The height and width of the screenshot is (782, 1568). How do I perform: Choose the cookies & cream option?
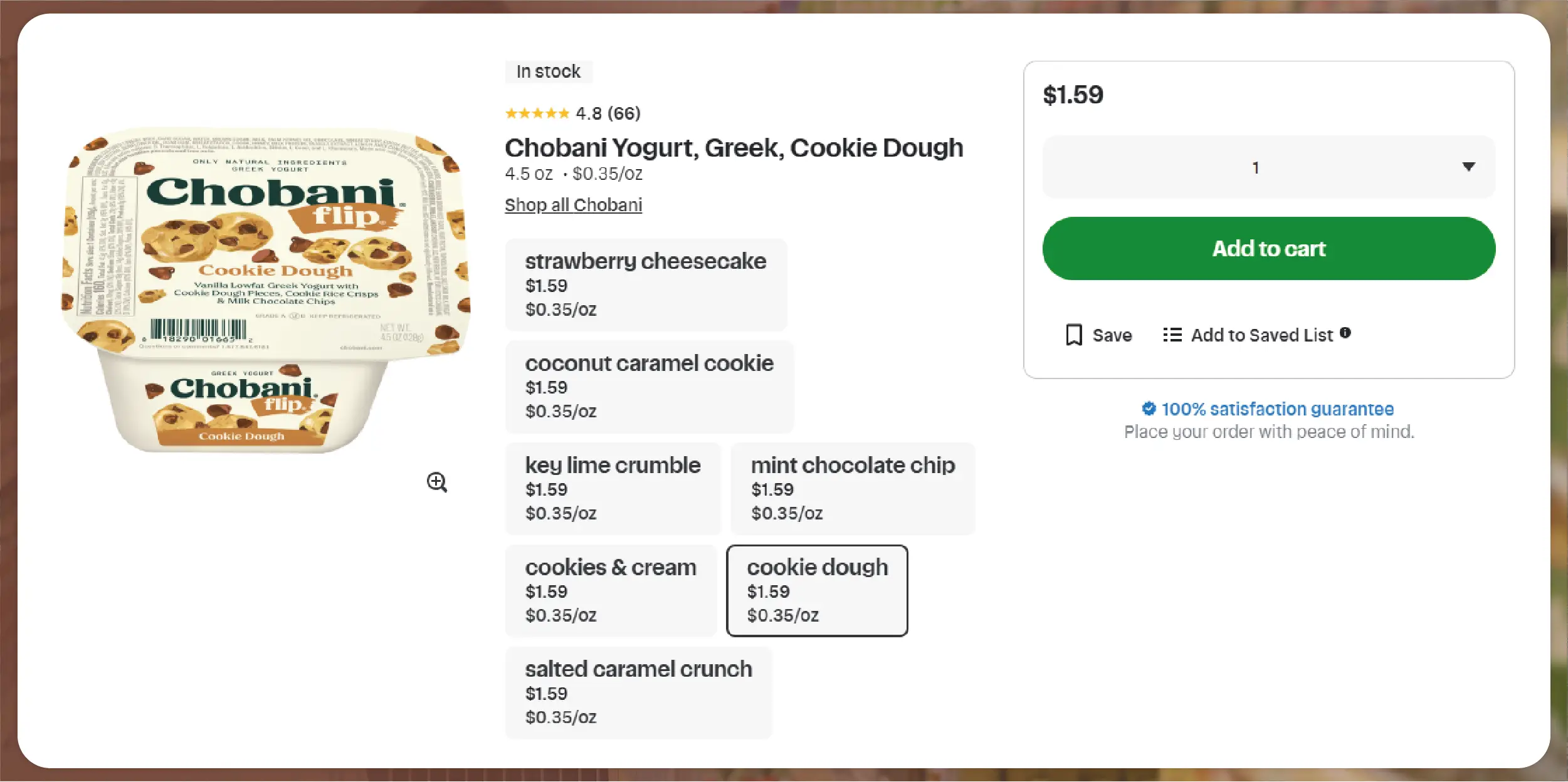click(x=611, y=590)
